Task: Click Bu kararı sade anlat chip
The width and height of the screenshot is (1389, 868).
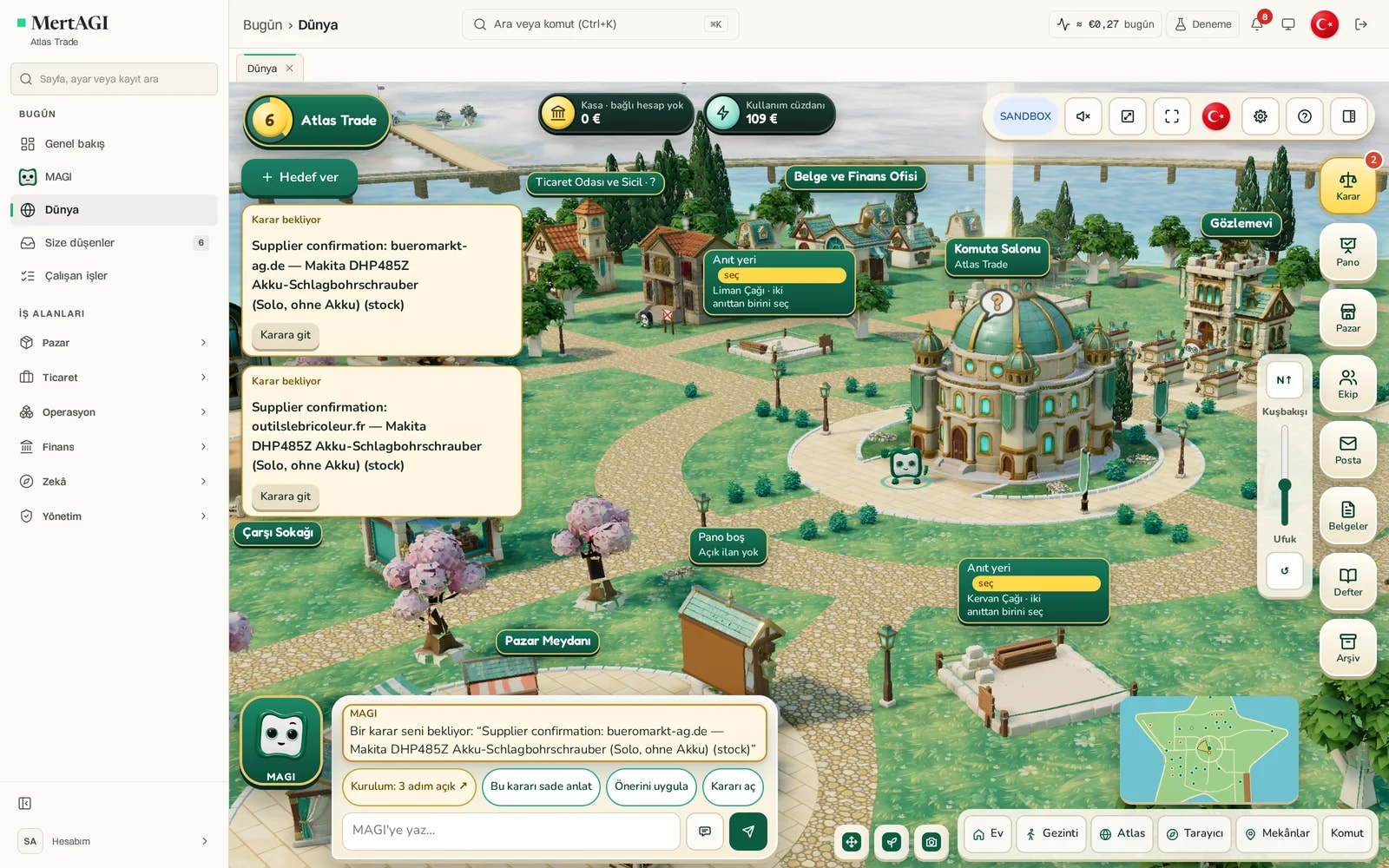Action: [541, 786]
